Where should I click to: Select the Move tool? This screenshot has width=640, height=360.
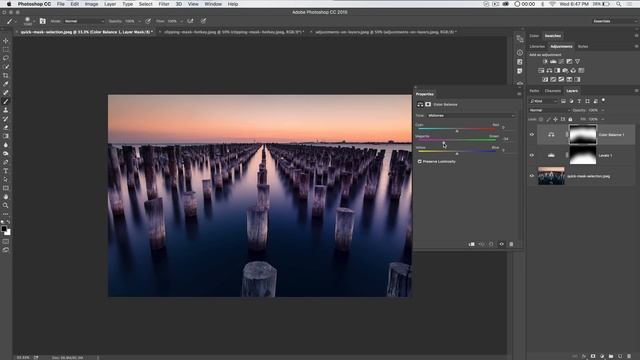[6, 41]
